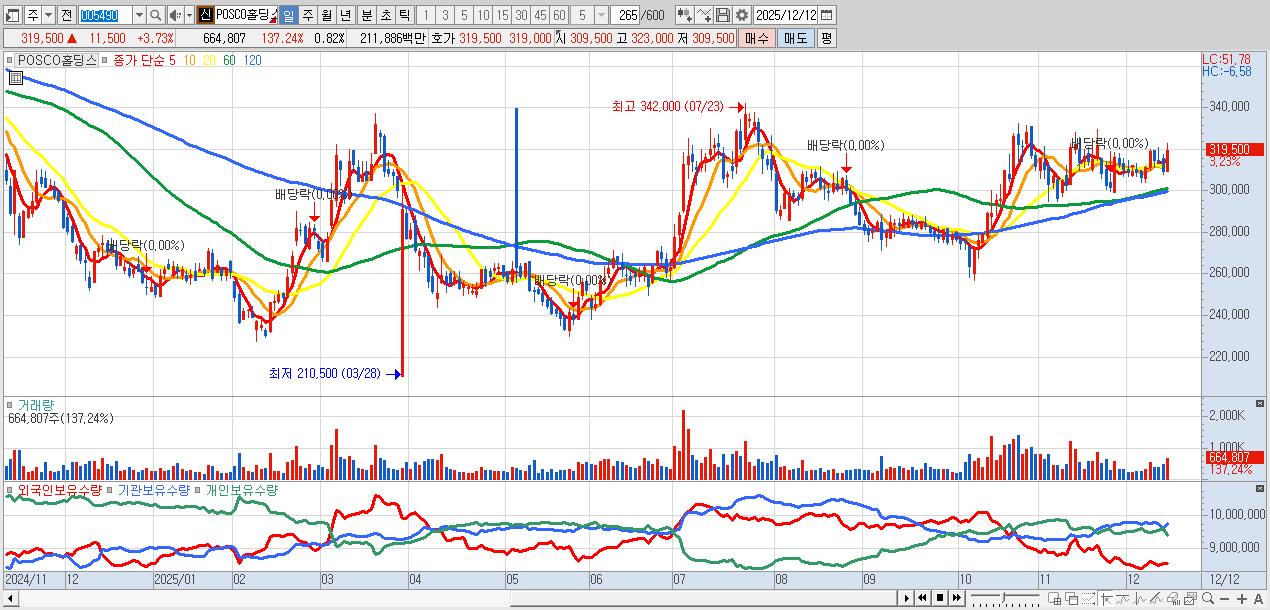The width and height of the screenshot is (1270, 610).
Task: Click the bar count field showing 265
Action: coord(625,15)
